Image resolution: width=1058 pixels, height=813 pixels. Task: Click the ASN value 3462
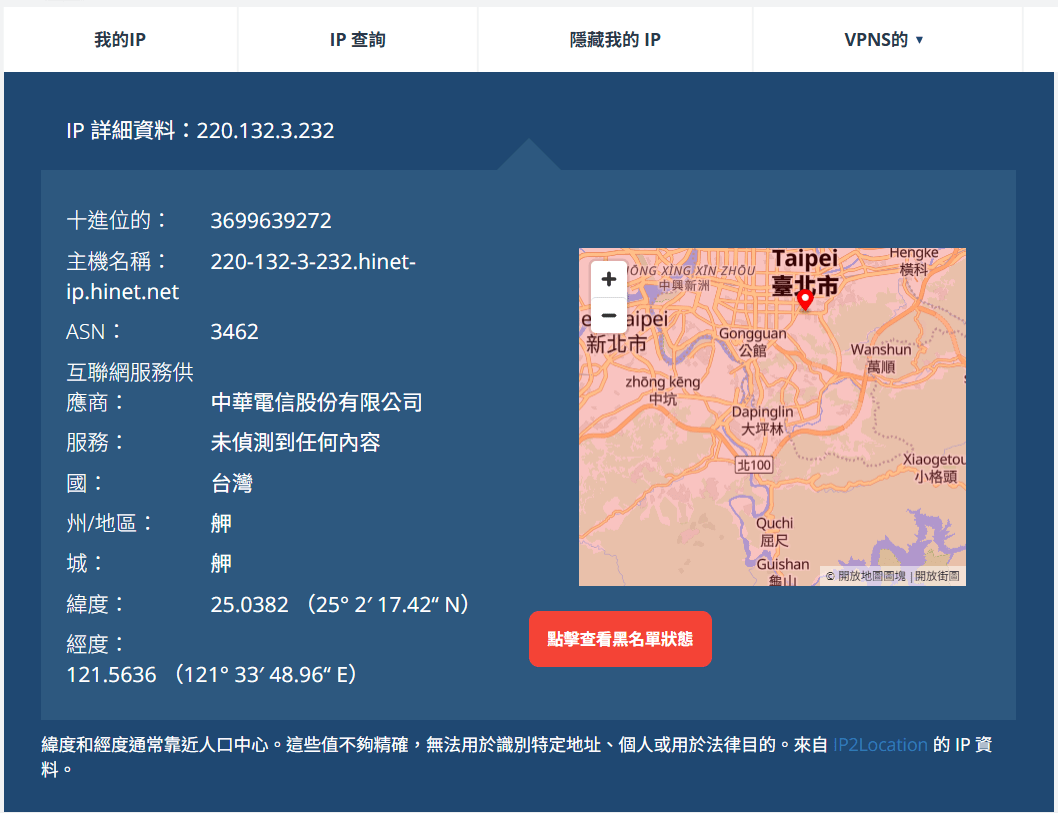point(234,332)
